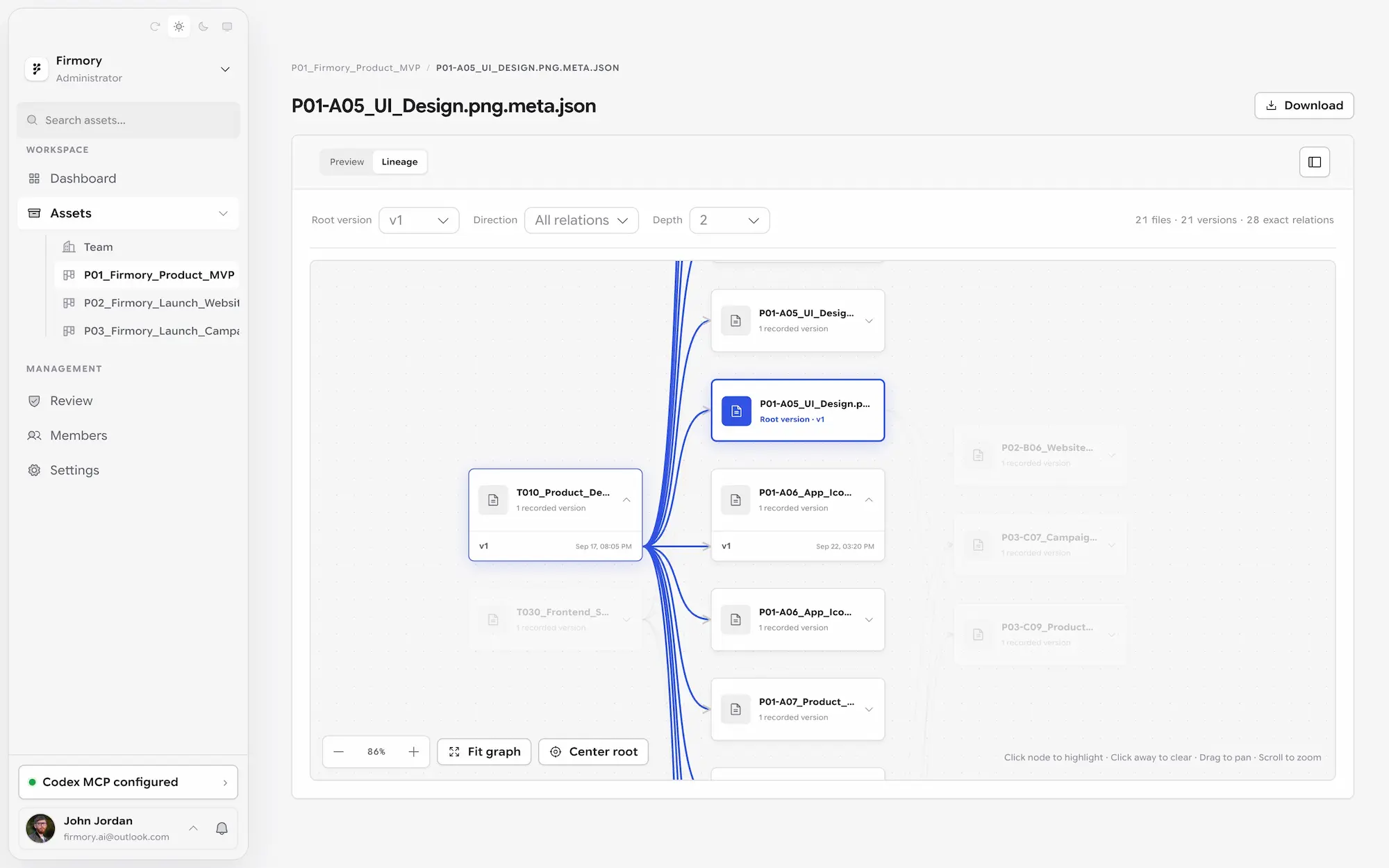The height and width of the screenshot is (868, 1389).
Task: Click the Firmory logo icon
Action: [37, 69]
